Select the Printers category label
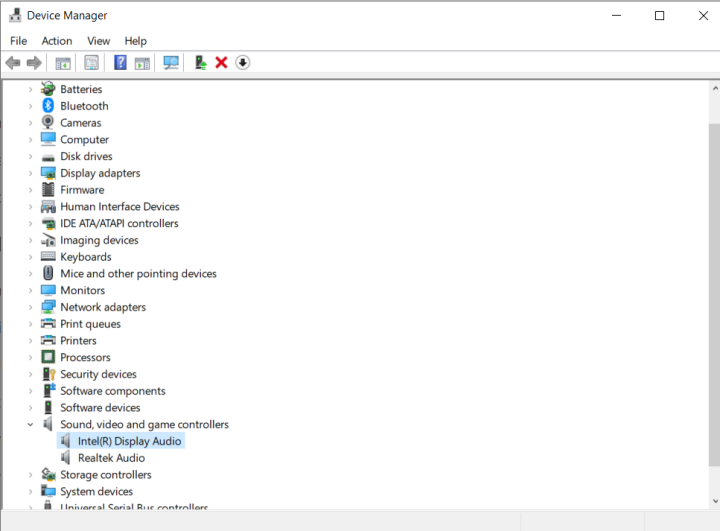This screenshot has width=720, height=531. click(79, 340)
